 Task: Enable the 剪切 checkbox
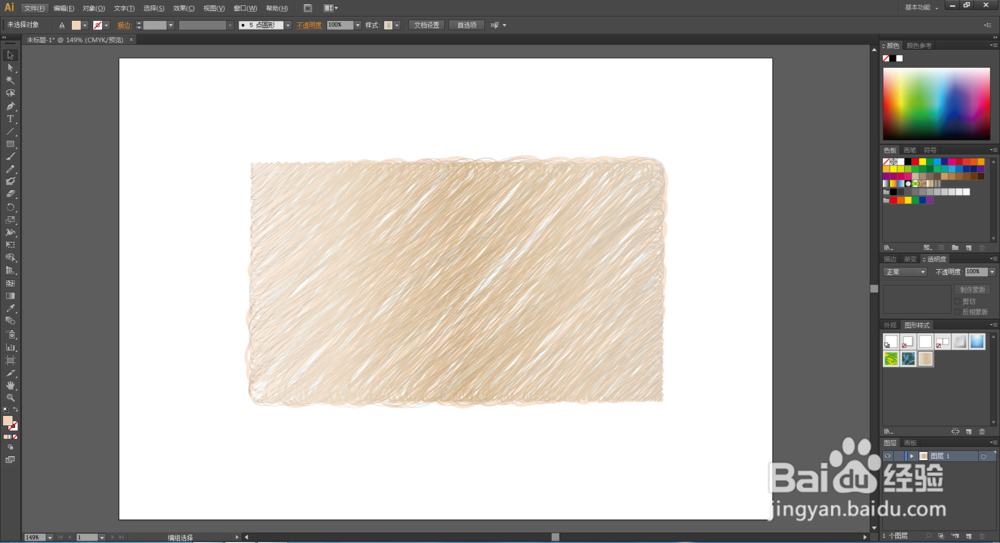pos(958,301)
